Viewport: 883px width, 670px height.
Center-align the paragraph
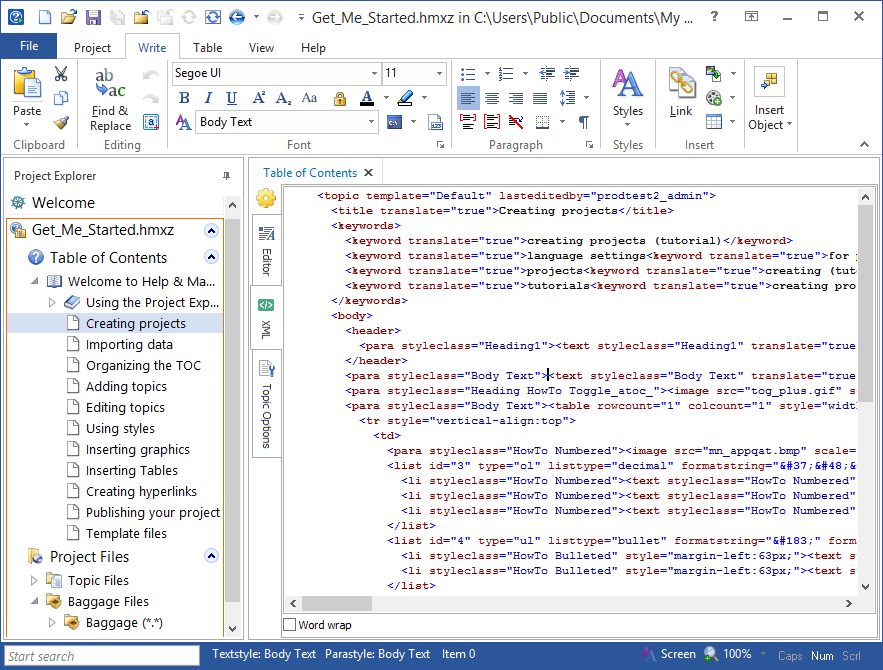(x=492, y=98)
